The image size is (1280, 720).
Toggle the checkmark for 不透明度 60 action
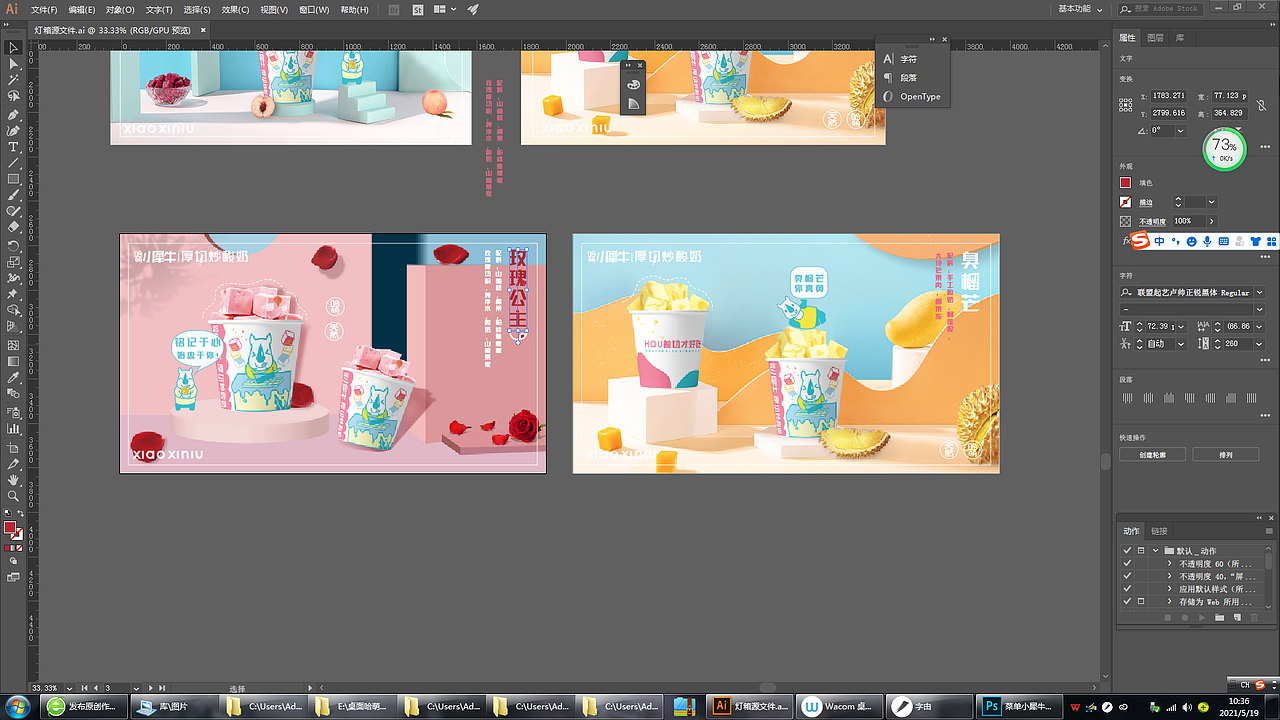[x=1128, y=564]
